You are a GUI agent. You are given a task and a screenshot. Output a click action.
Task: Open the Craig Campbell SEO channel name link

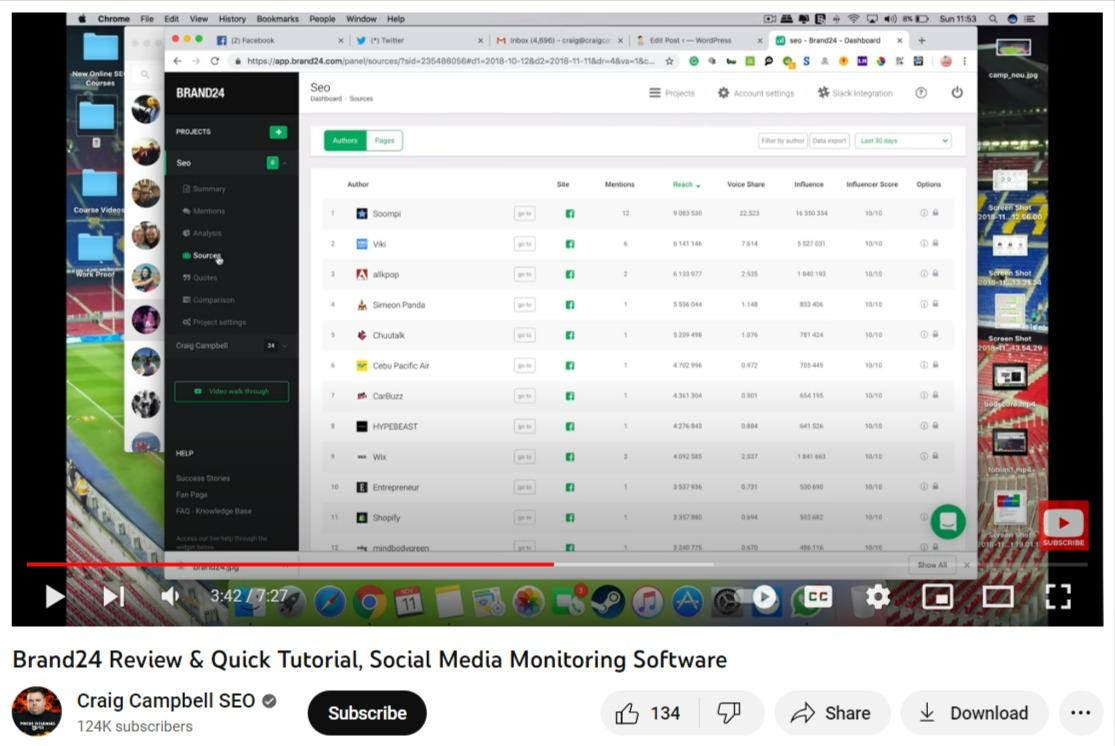(166, 701)
